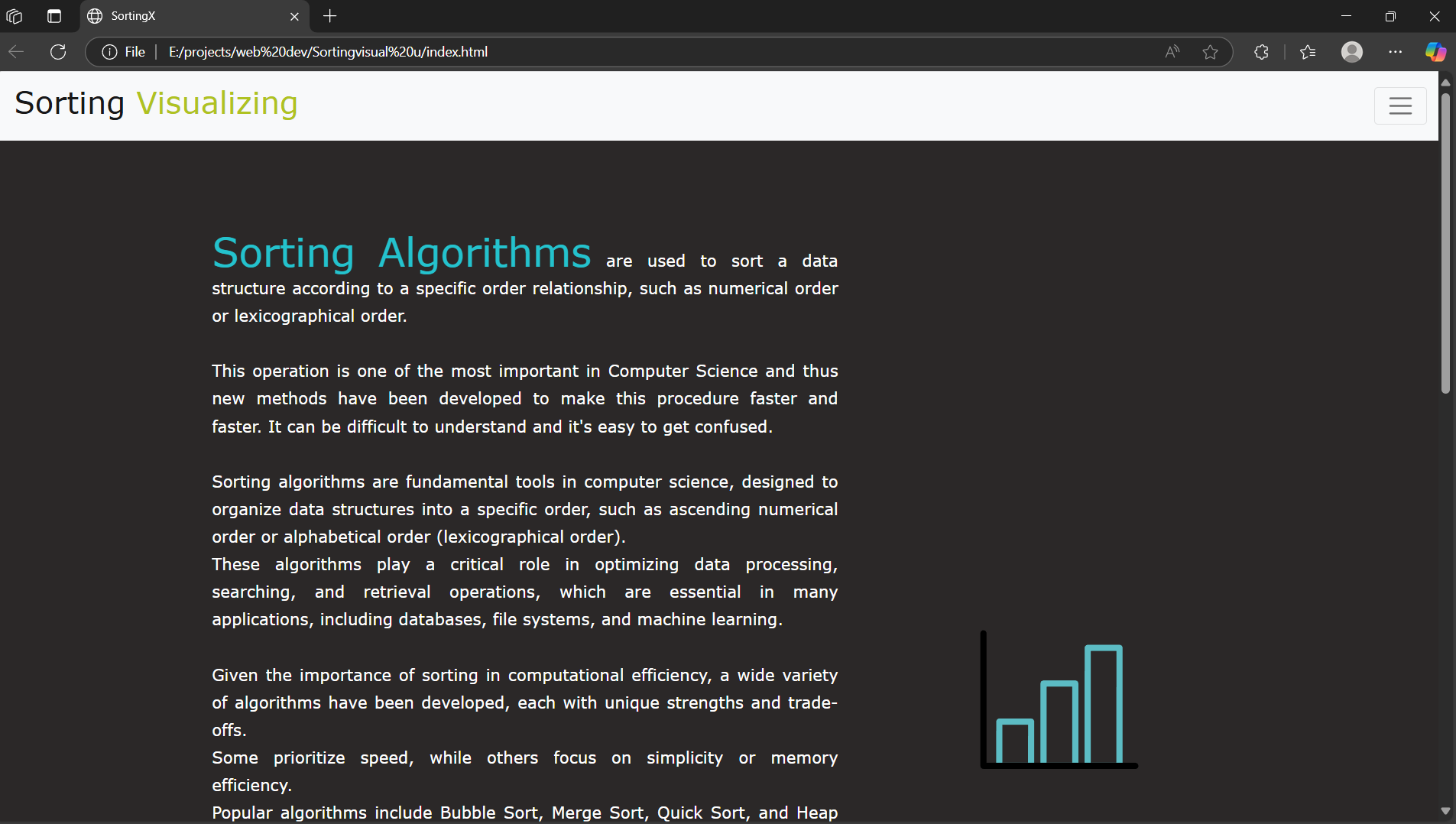The image size is (1456, 824).
Task: Toggle the tab actions menu
Action: [54, 16]
